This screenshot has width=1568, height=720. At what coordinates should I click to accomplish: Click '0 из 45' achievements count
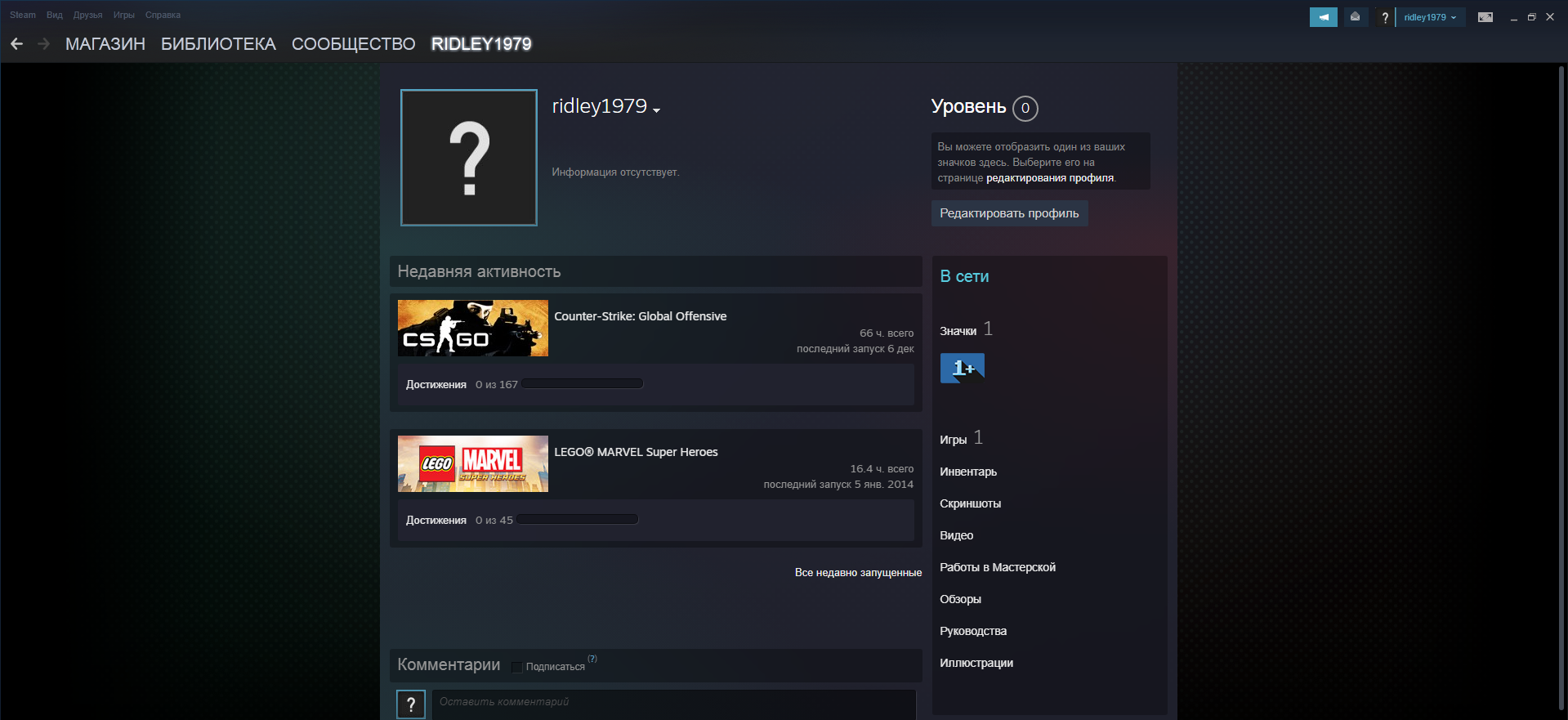[x=494, y=520]
